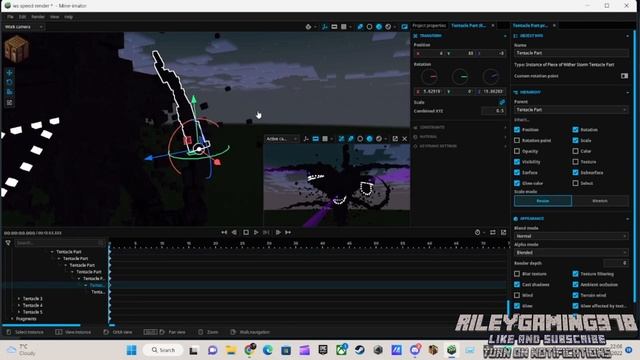Click the timeline search field
Screen dimensions: 640x360
coord(60,242)
